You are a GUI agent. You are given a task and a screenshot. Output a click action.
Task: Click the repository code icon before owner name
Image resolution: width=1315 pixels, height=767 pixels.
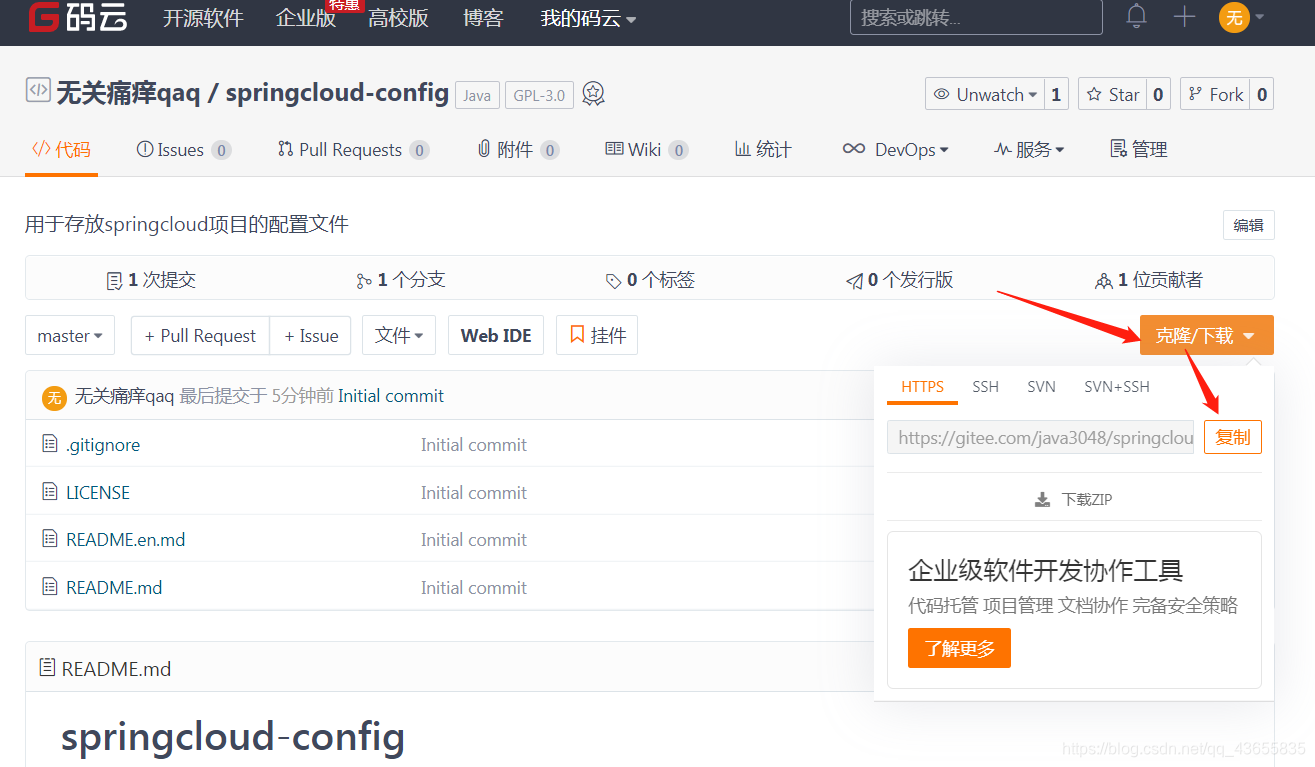tap(37, 90)
